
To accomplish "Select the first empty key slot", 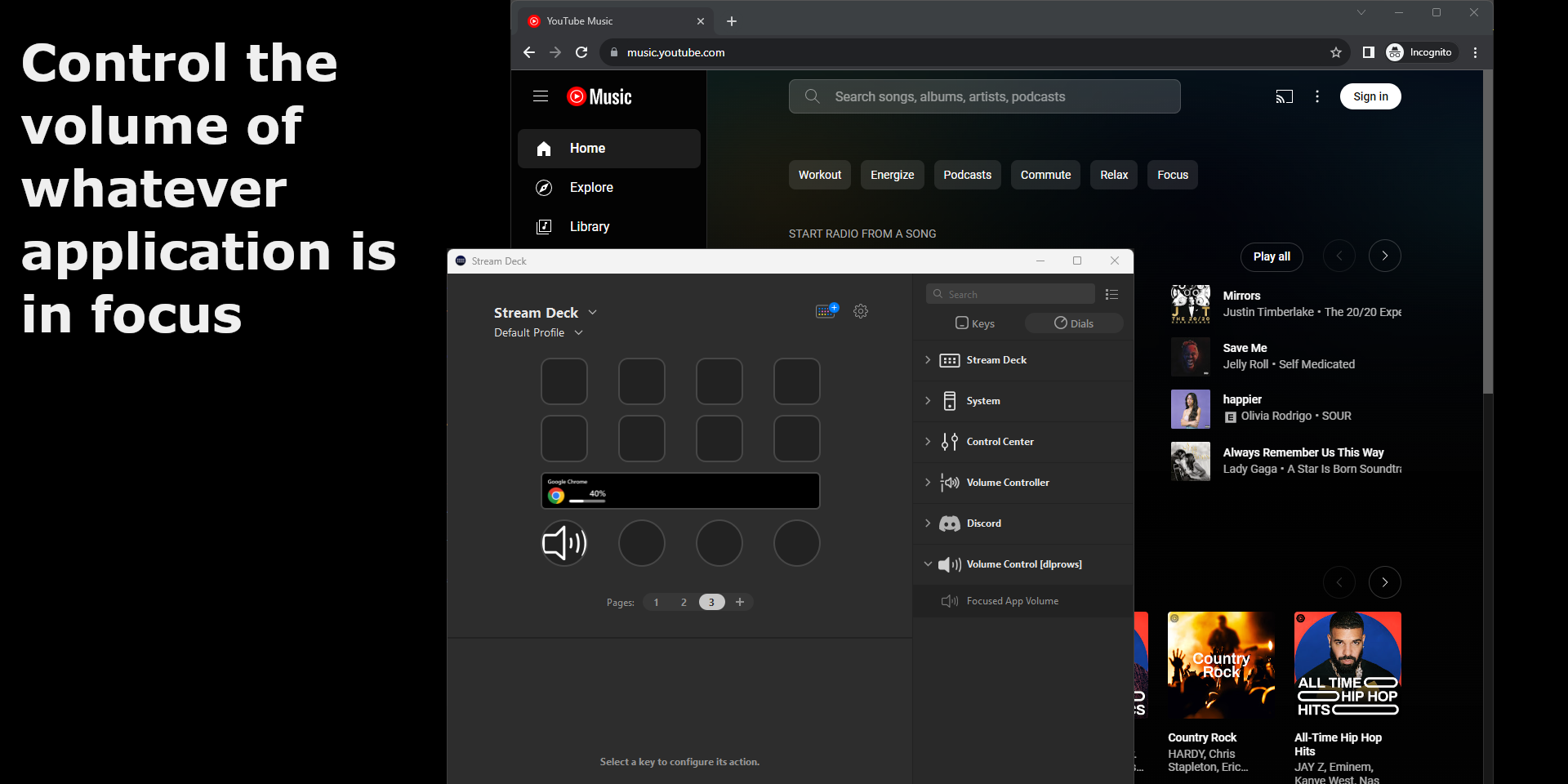I will [564, 381].
